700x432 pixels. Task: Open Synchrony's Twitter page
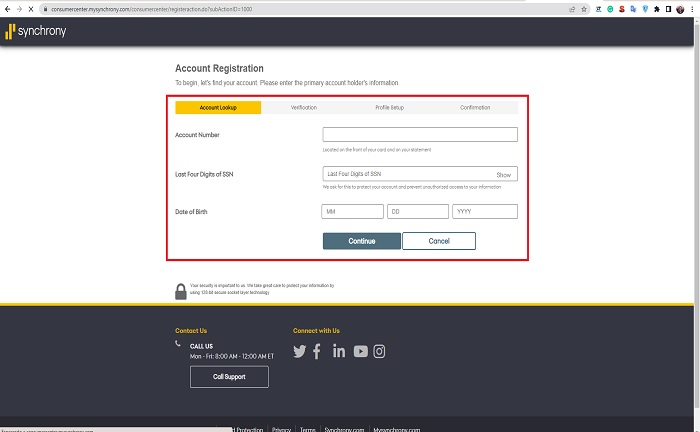299,351
